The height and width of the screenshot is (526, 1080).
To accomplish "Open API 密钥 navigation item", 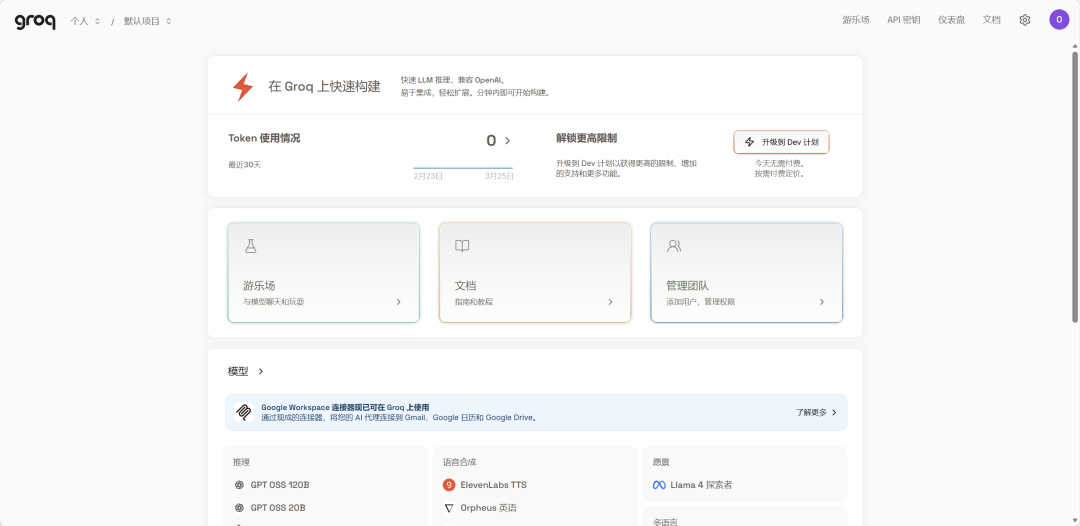I will coord(903,20).
